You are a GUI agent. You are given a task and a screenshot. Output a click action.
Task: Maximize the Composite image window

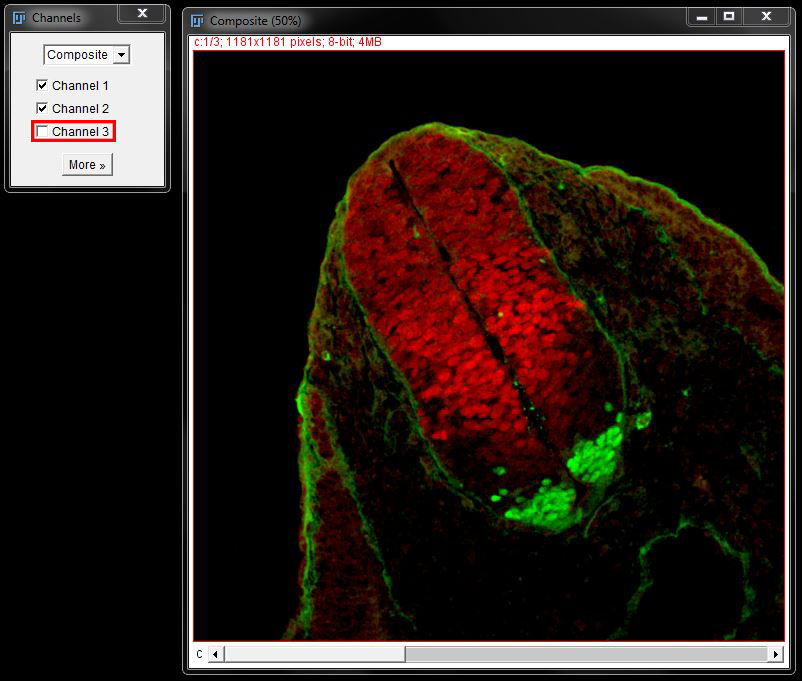730,17
